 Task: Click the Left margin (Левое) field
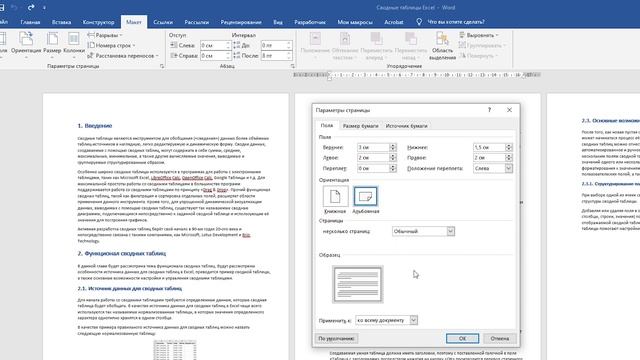tap(373, 158)
